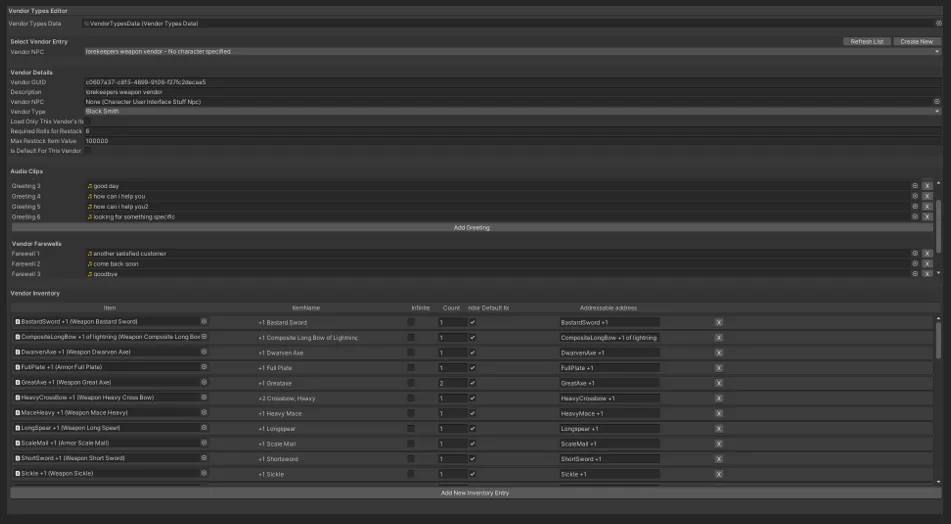The width and height of the screenshot is (951, 524).
Task: Open object picker for Vendor NPC field
Action: [x=936, y=102]
